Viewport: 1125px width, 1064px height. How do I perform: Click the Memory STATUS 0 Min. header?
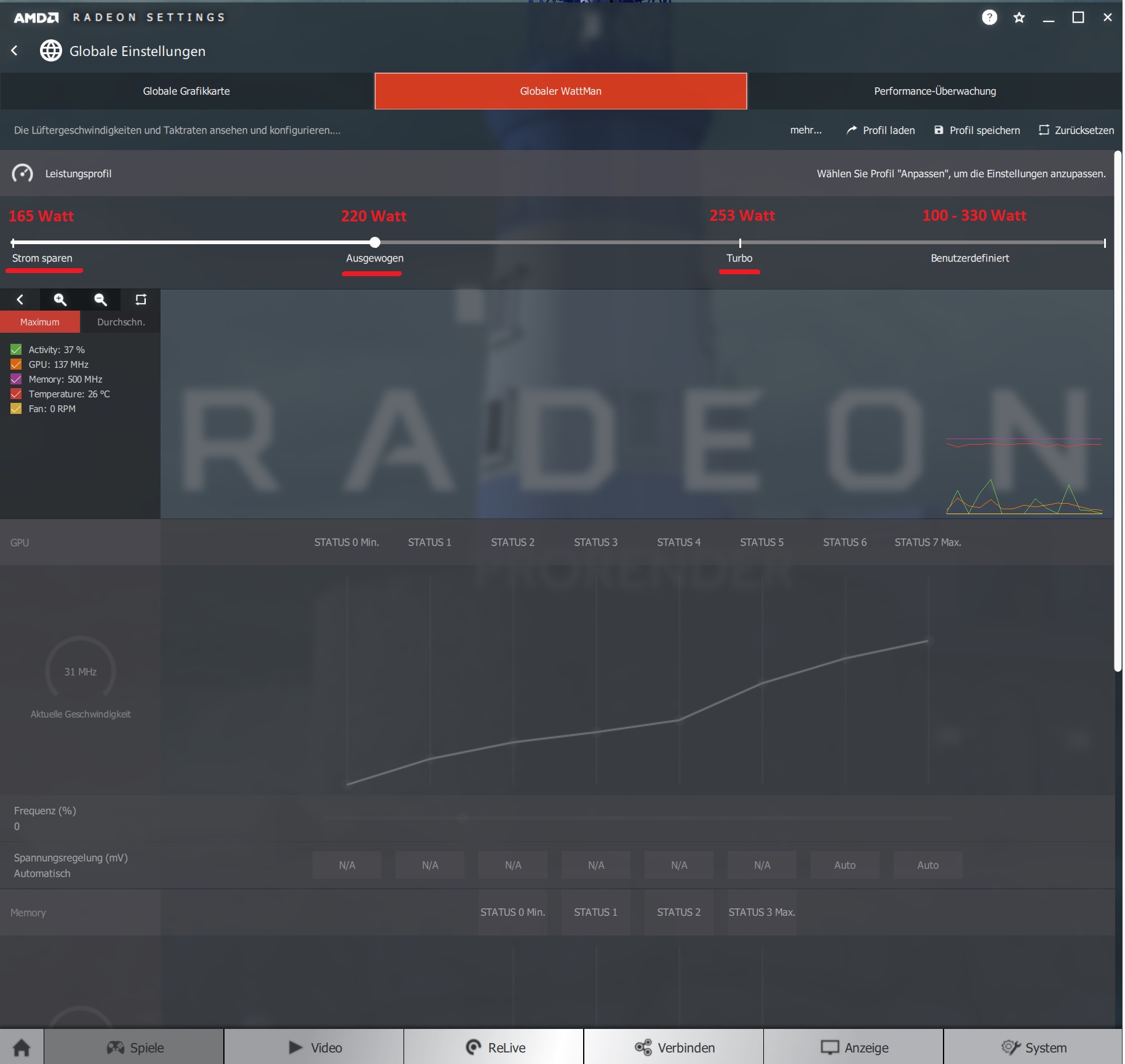(x=513, y=913)
